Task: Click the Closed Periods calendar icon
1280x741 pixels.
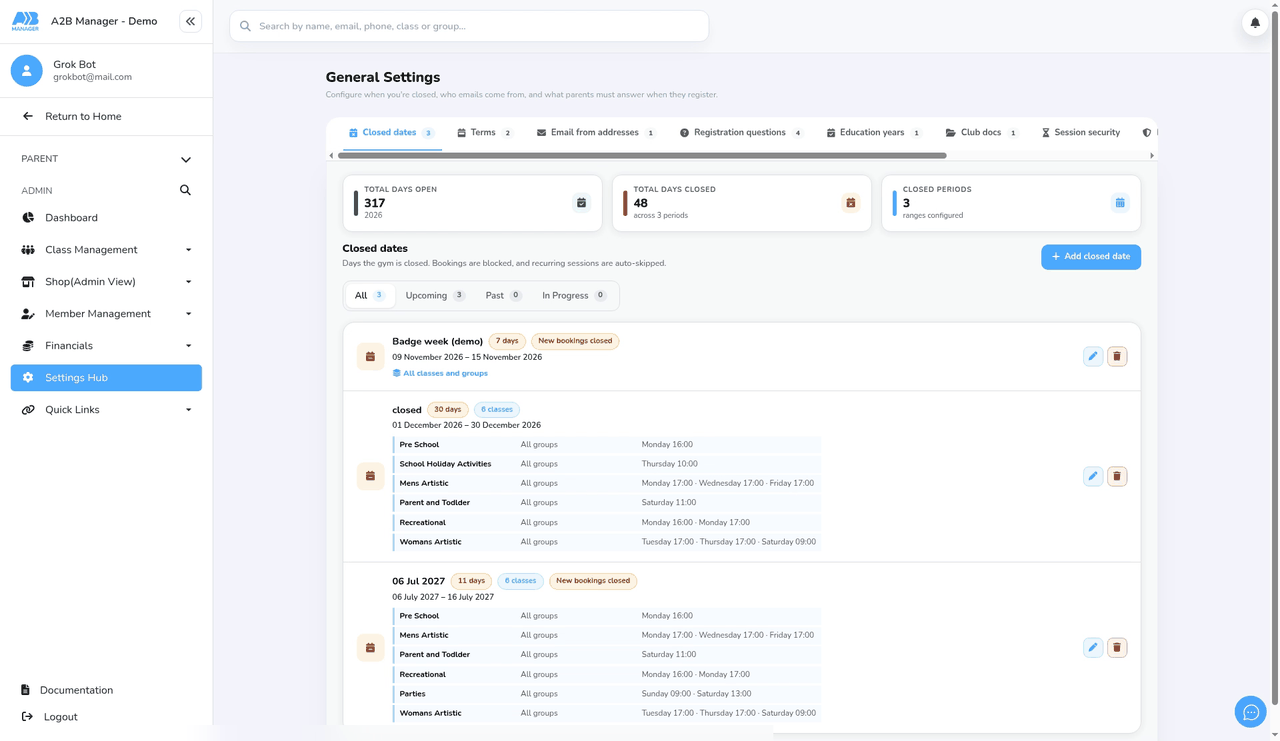Action: pyautogui.click(x=1120, y=203)
